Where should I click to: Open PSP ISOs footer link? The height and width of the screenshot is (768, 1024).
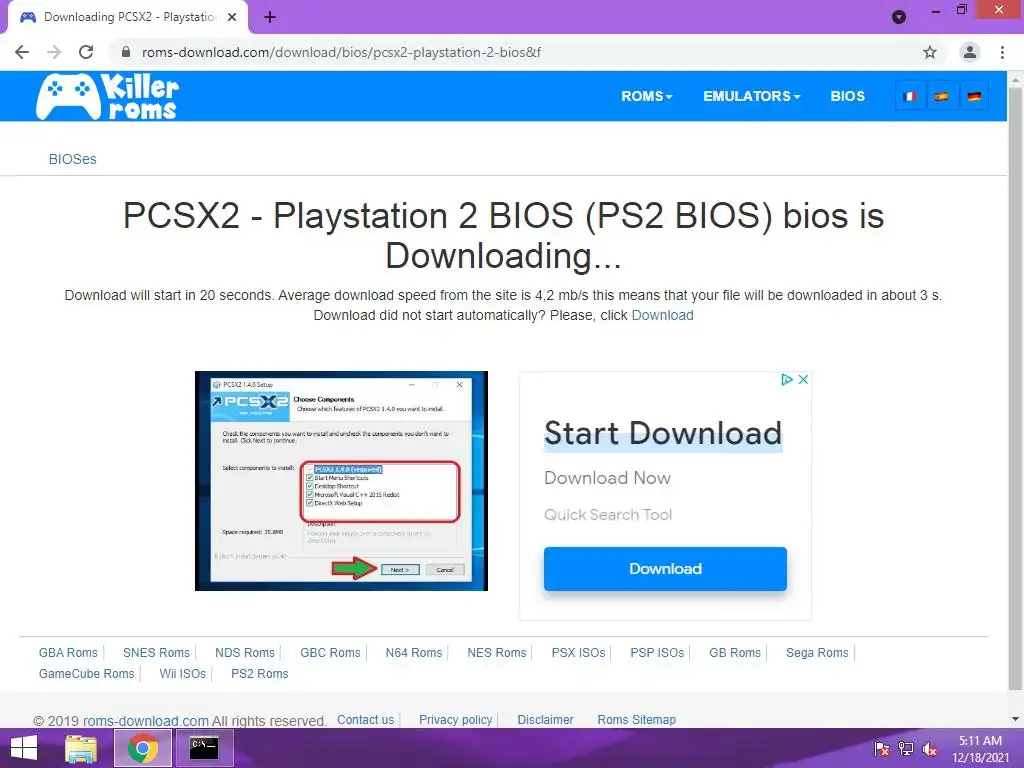[x=657, y=652]
